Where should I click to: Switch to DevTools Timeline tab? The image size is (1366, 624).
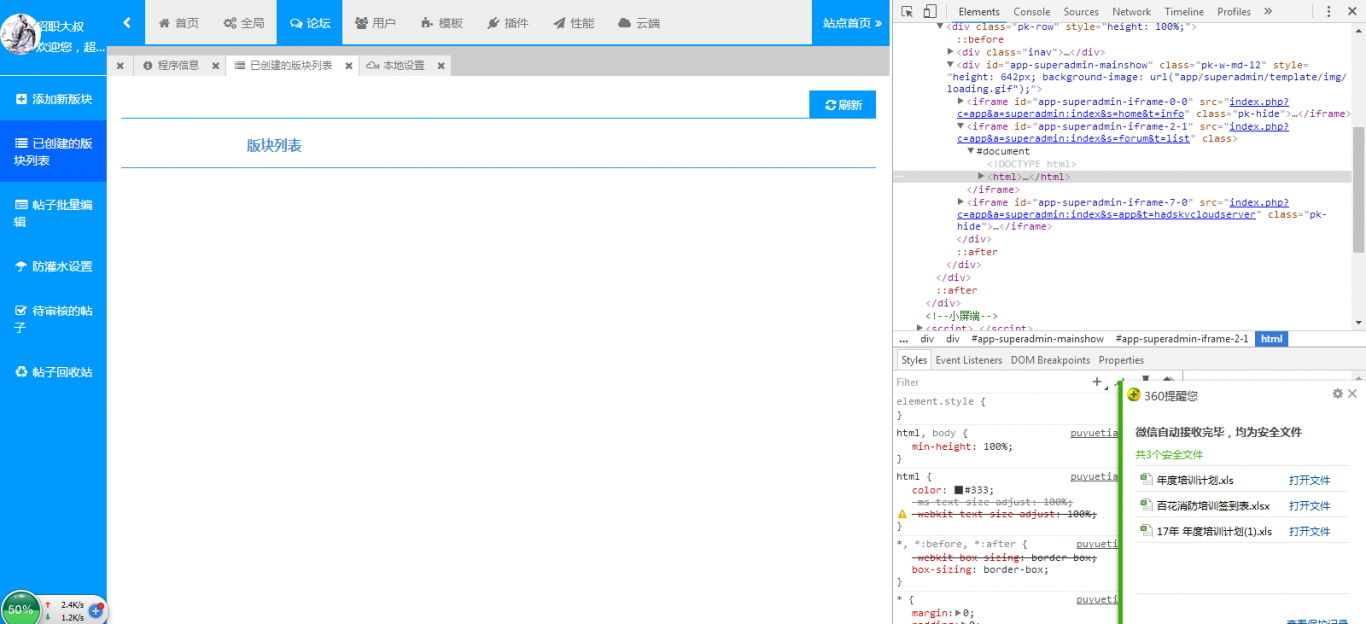1184,12
